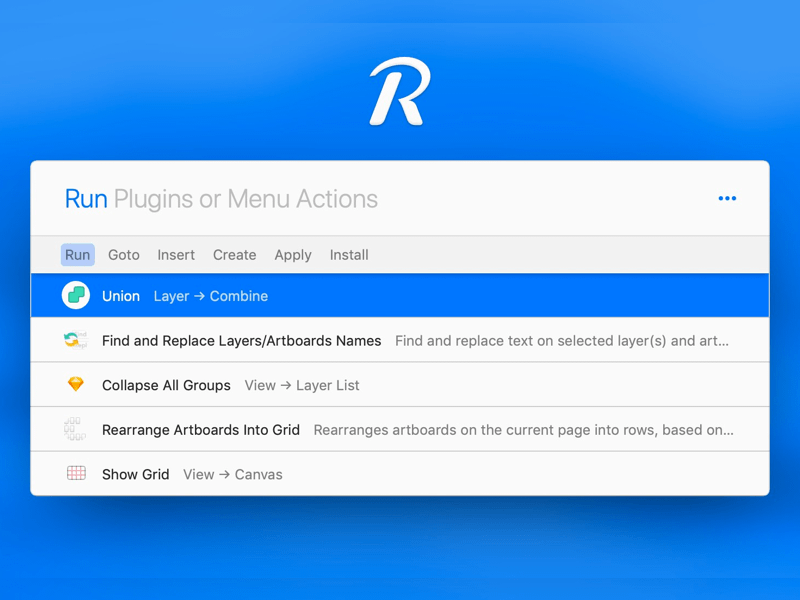Viewport: 800px width, 600px height.
Task: Click the Sketch diamond icon beside Collapse All Groups
Action: (76, 384)
